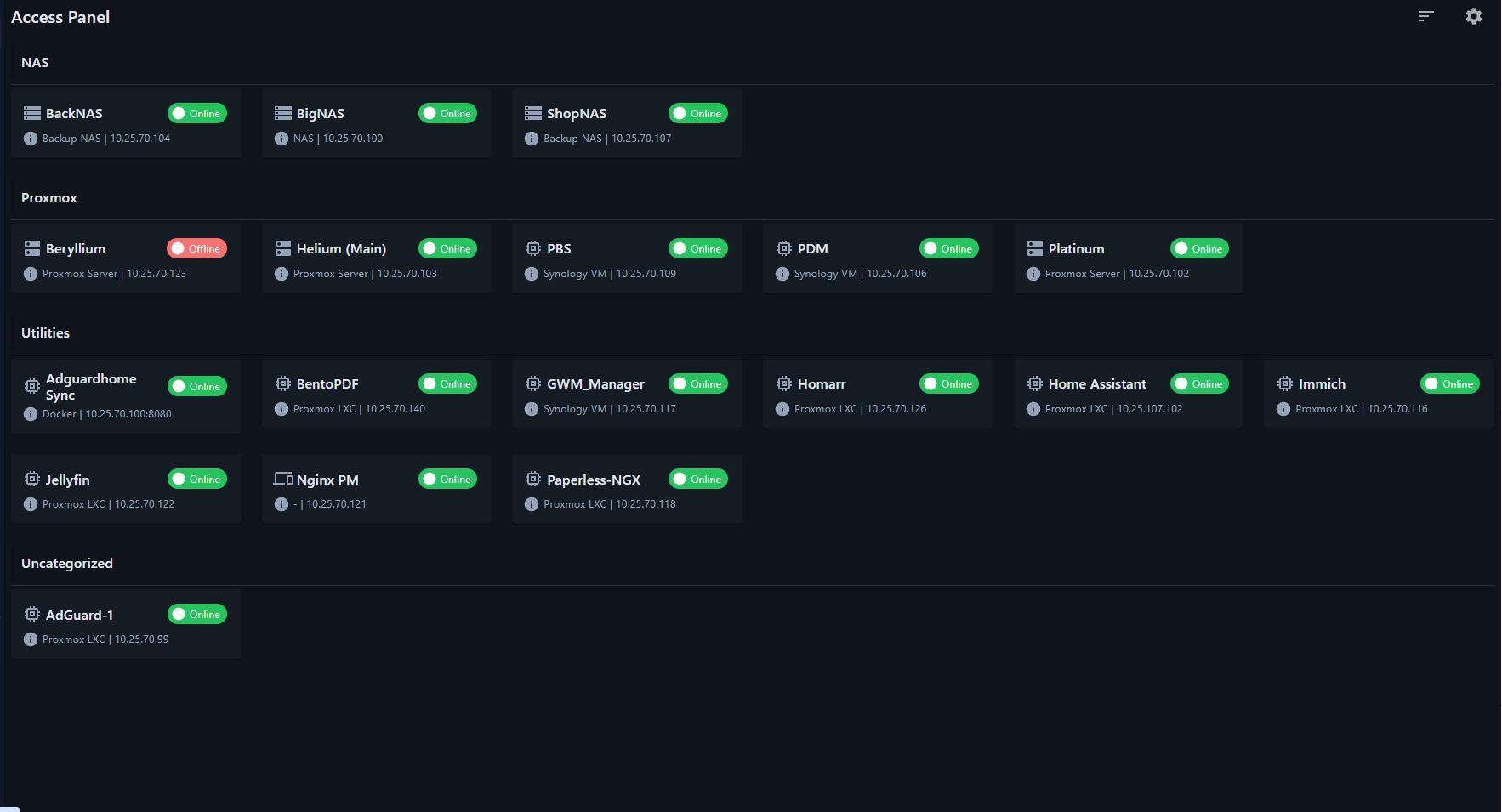Click the sort/filter icon in header
1502x812 pixels.
(x=1426, y=16)
